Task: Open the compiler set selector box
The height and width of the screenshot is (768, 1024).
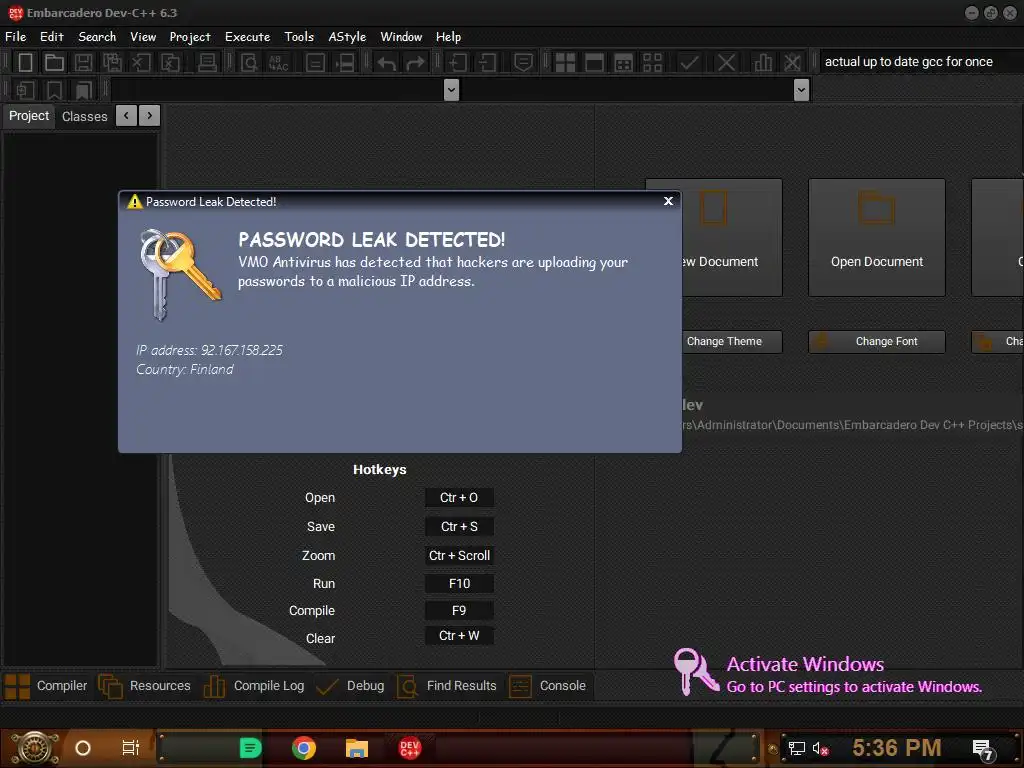Action: [919, 61]
